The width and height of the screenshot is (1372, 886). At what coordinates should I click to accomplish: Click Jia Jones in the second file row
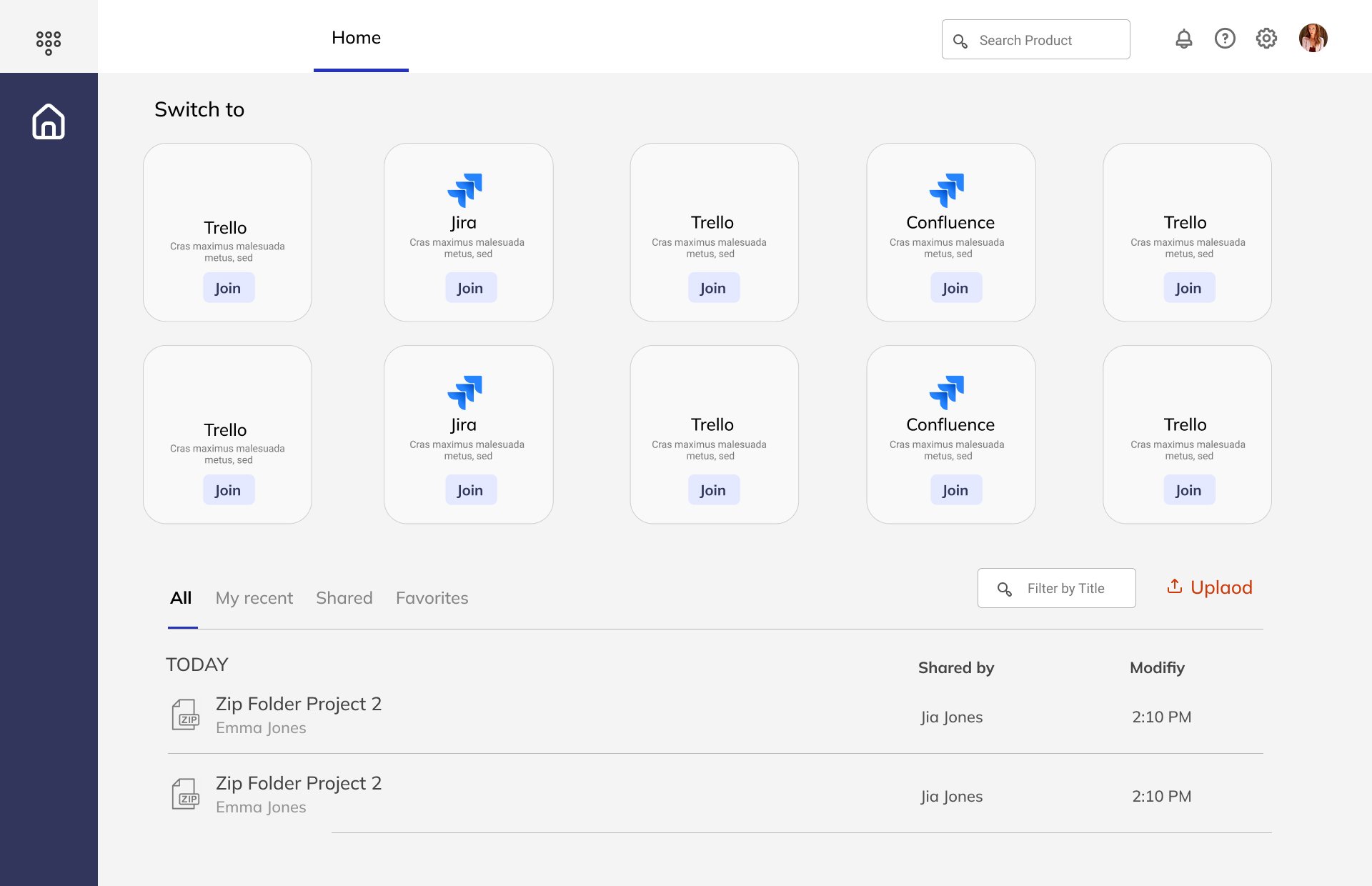952,796
